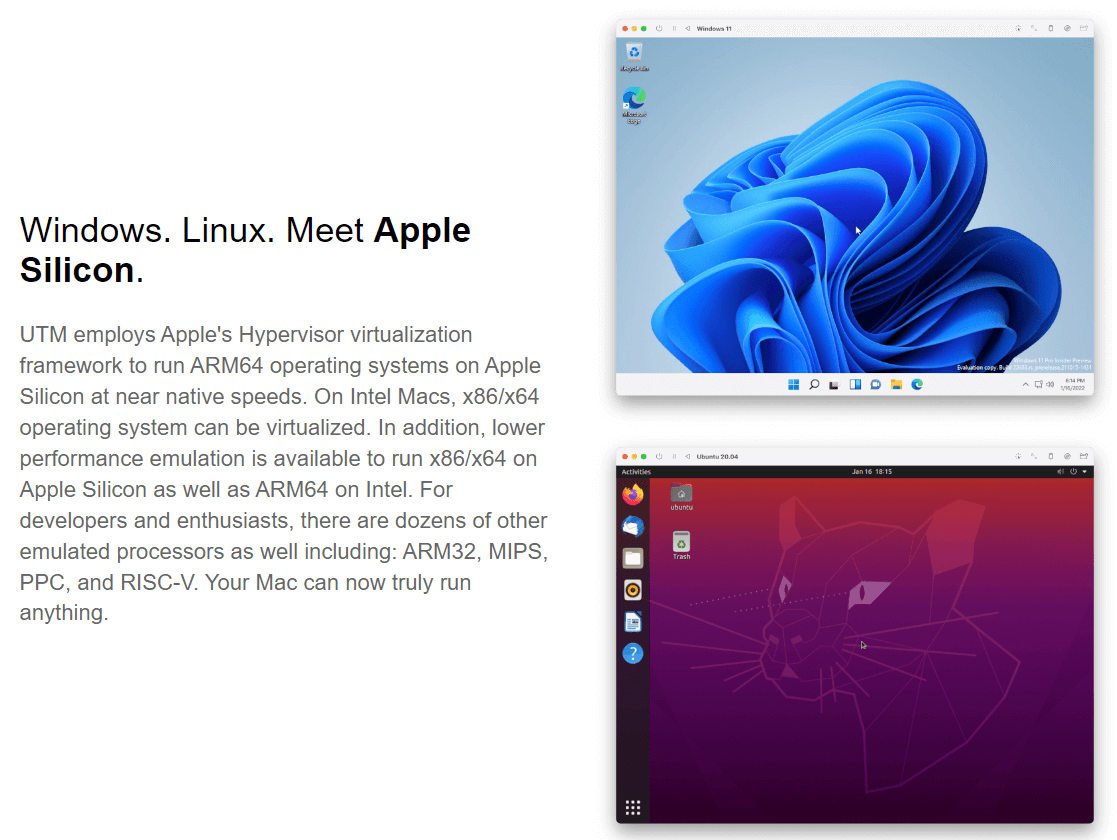This screenshot has height=840, width=1117.
Task: Open the Files app in Ubuntu dock
Action: click(x=632, y=558)
